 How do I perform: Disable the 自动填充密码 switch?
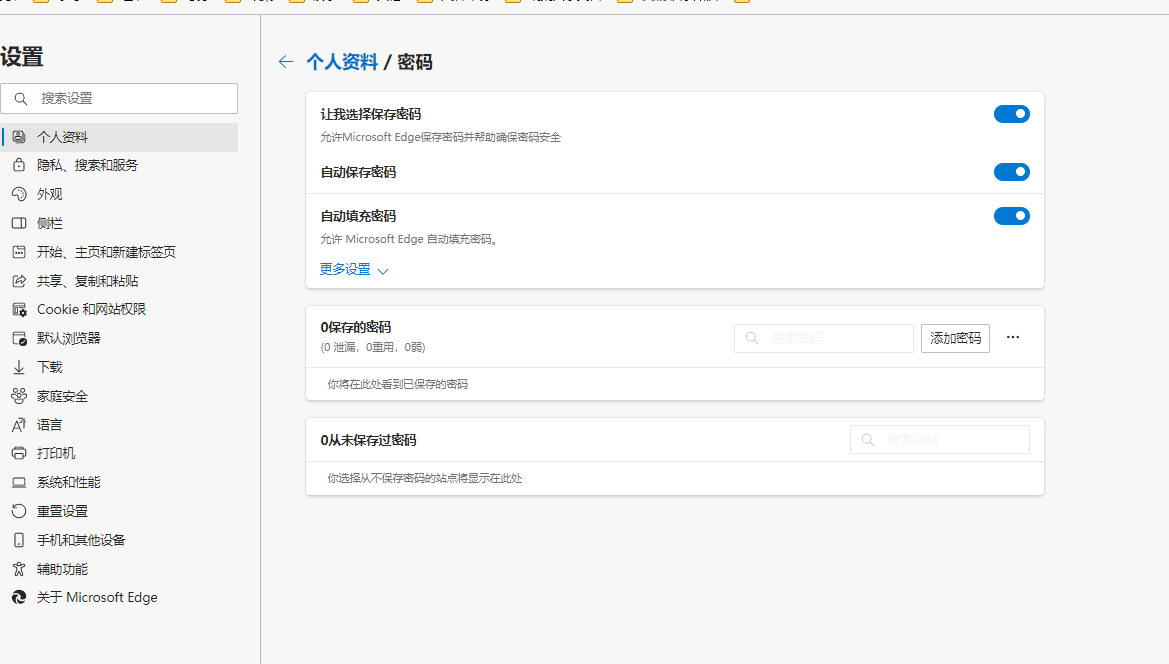(x=1012, y=216)
